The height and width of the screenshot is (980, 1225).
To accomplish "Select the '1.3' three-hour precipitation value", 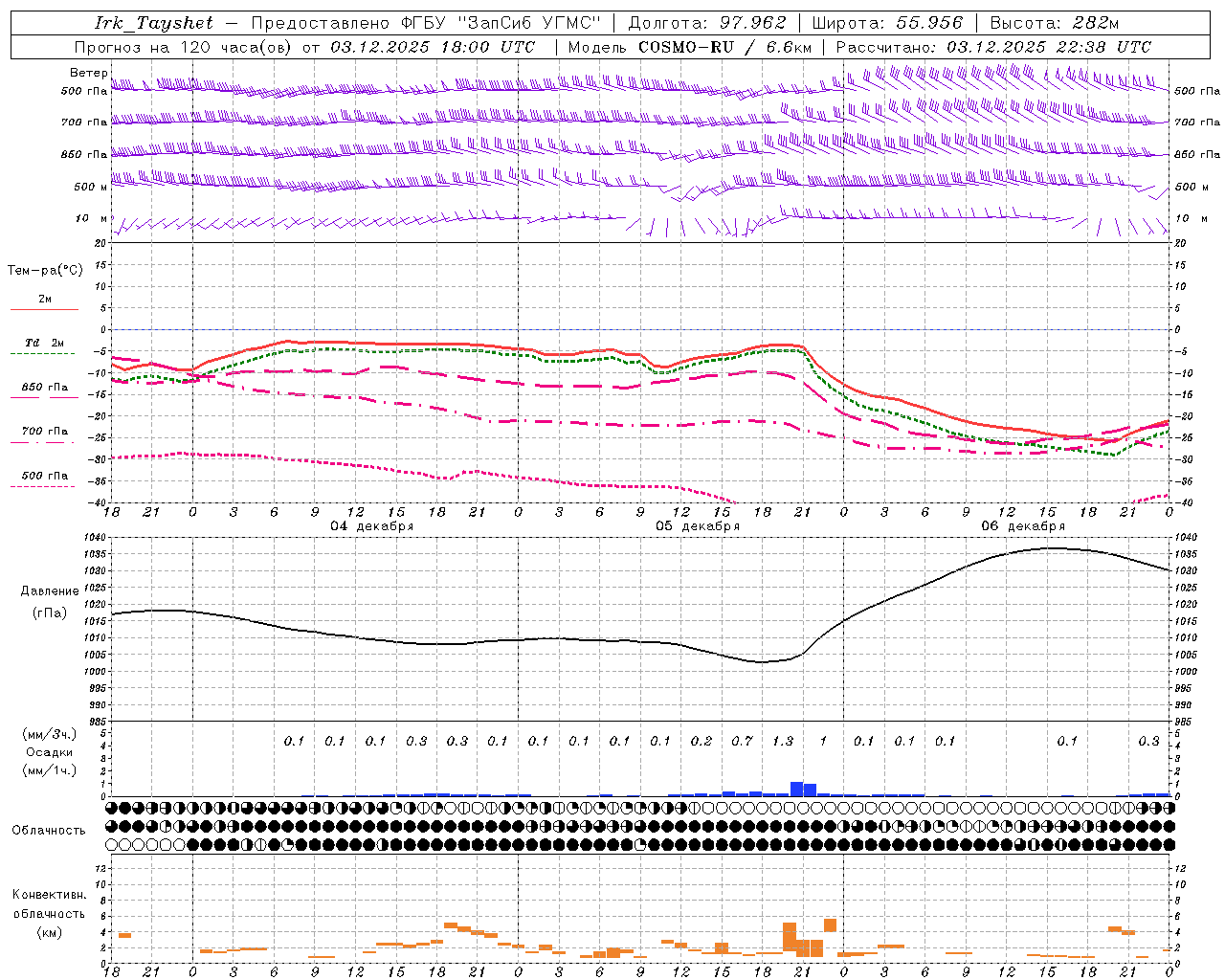I will pos(783,741).
